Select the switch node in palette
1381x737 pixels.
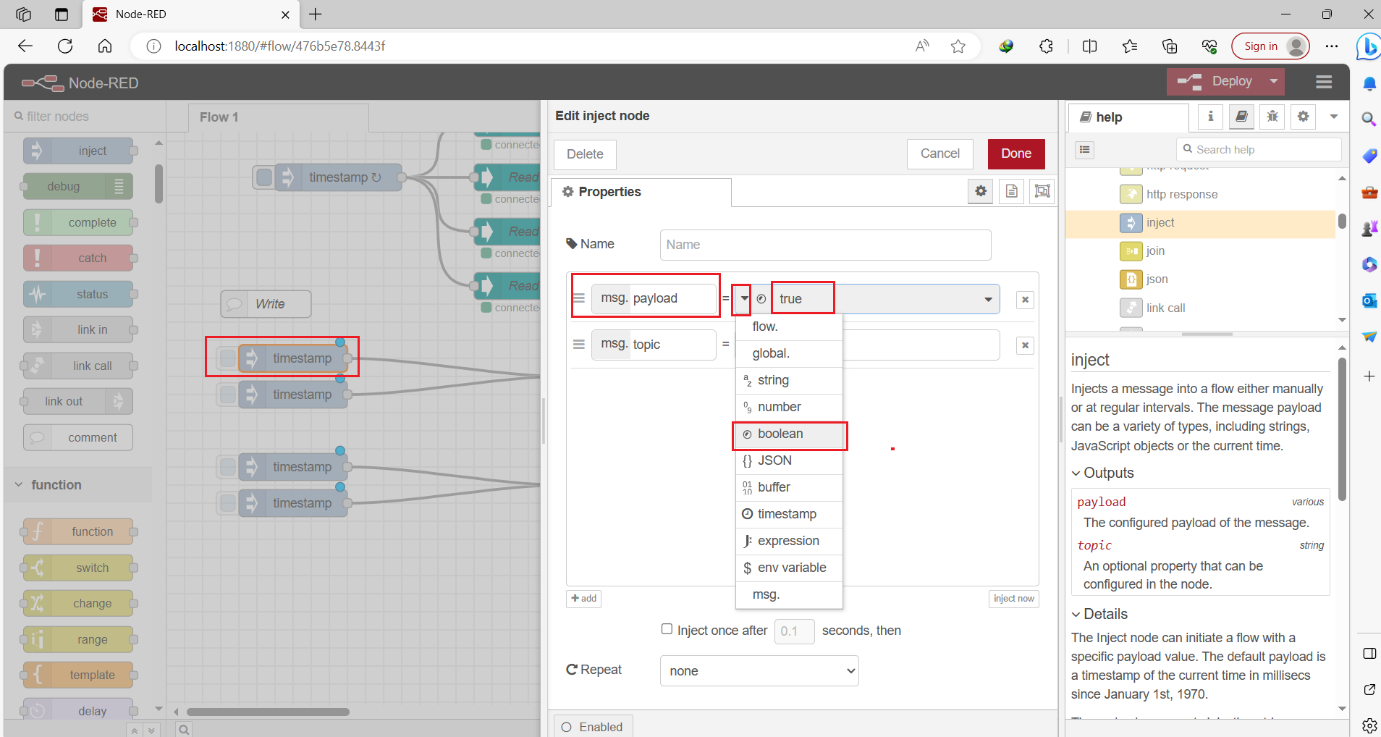tap(78, 568)
